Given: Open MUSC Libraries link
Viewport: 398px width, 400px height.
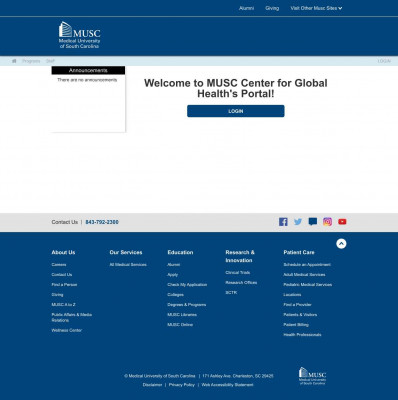Looking at the screenshot, I should coord(182,315).
